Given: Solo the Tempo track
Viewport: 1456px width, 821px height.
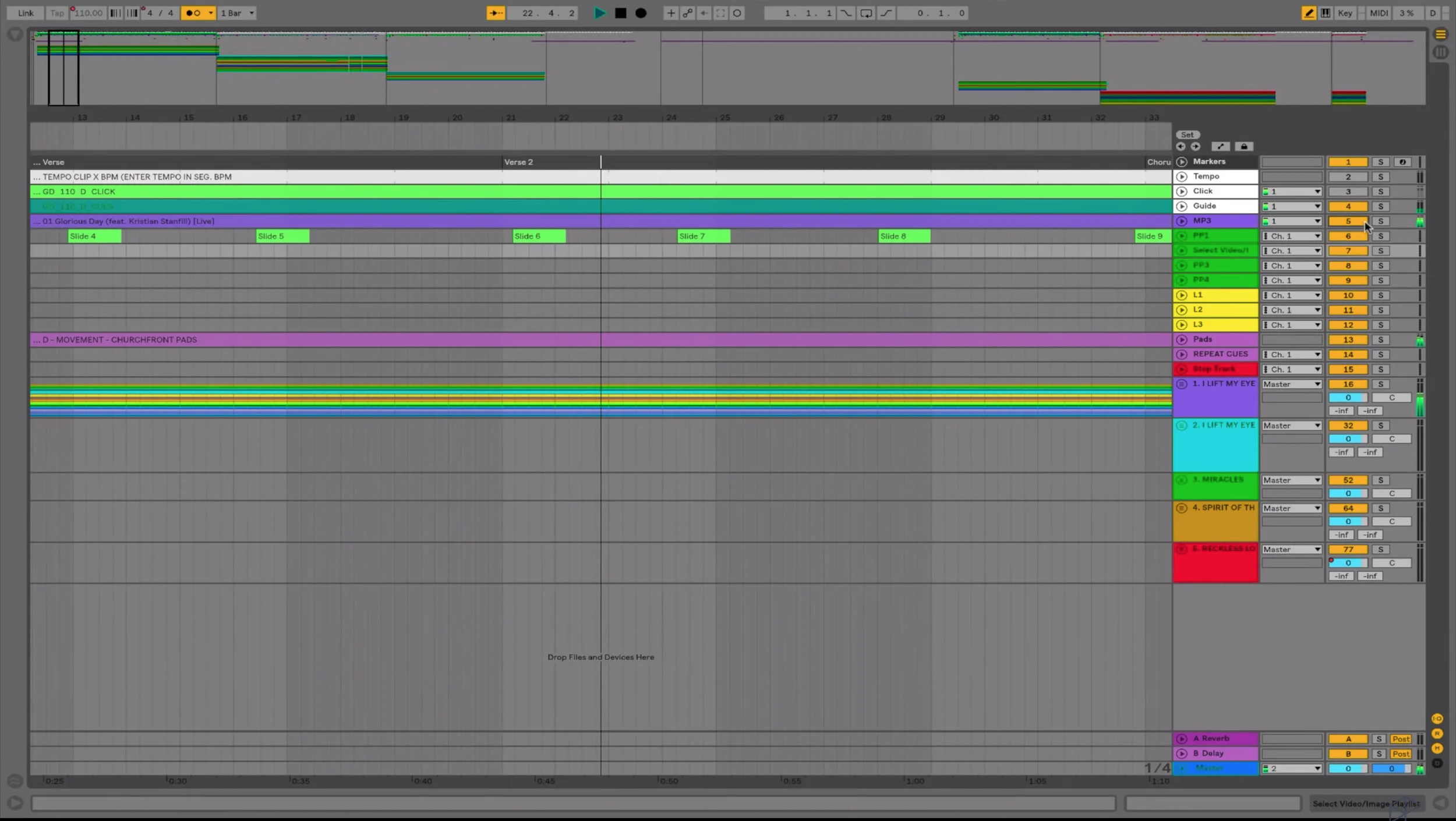Looking at the screenshot, I should (x=1380, y=177).
